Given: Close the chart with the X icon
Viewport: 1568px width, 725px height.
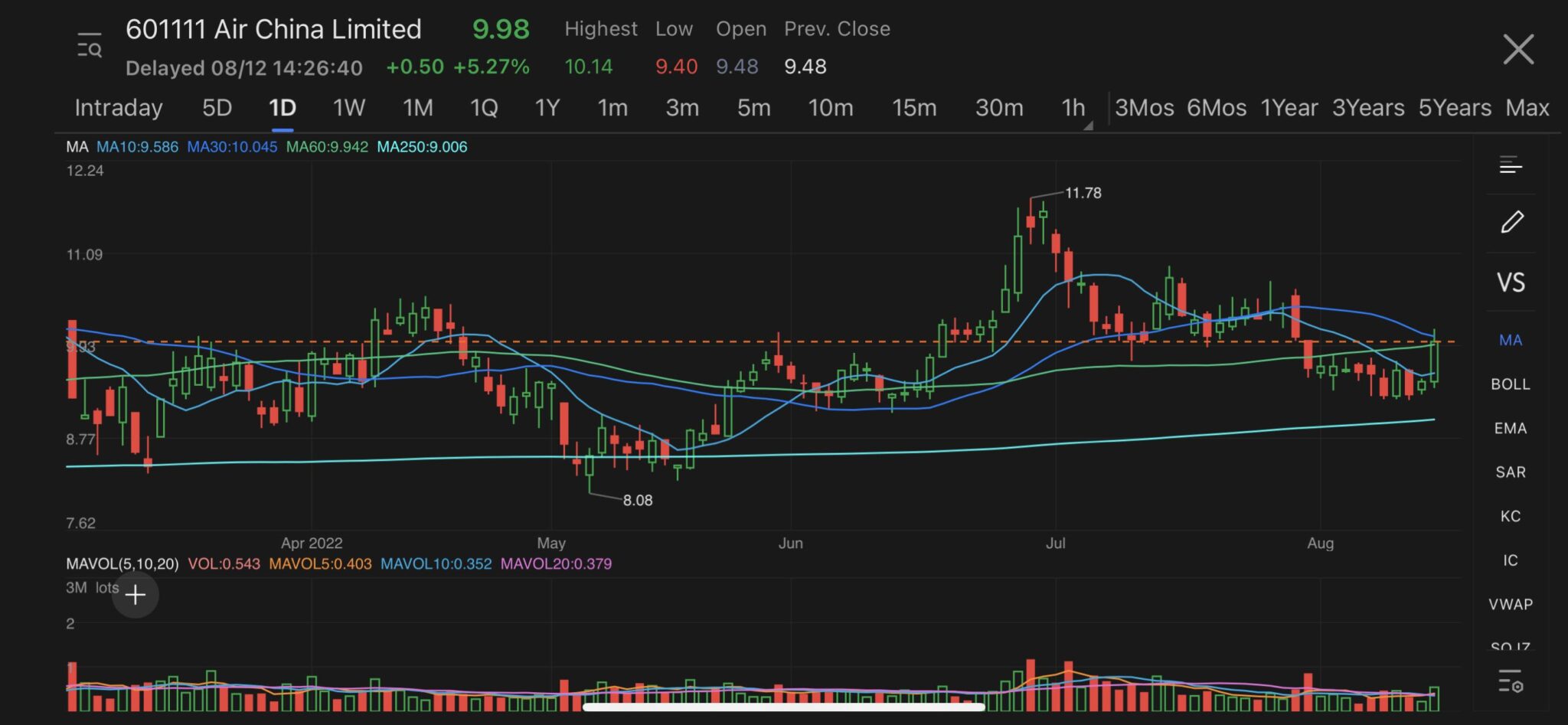Looking at the screenshot, I should [x=1518, y=49].
